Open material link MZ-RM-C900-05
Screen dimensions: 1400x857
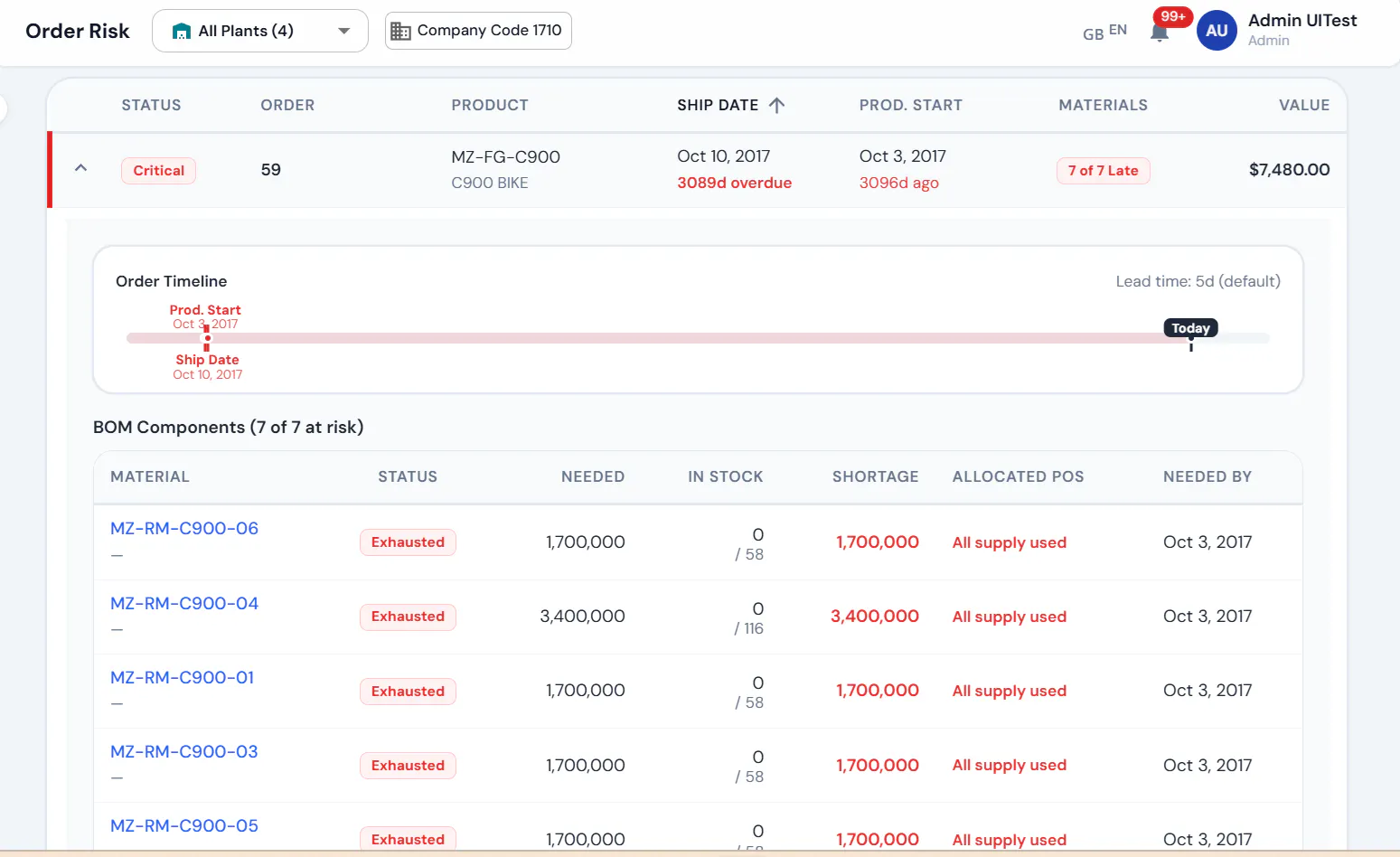[x=184, y=825]
